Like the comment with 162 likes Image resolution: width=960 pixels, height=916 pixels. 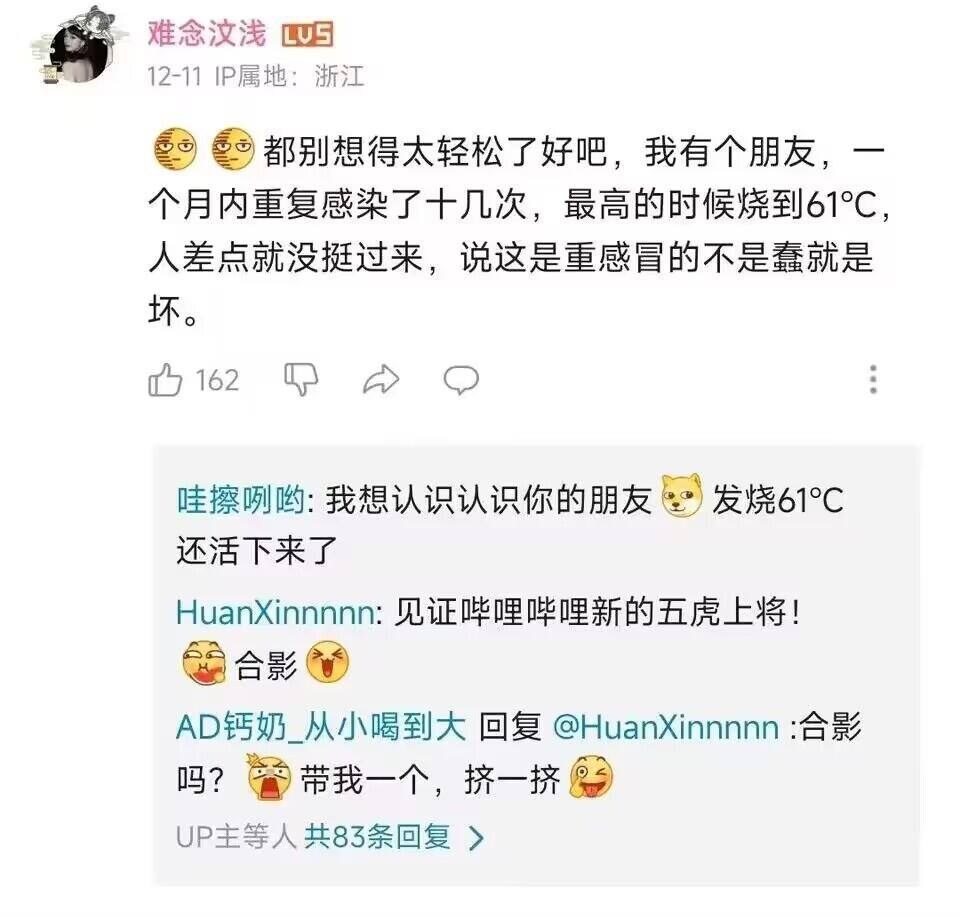click(x=165, y=380)
